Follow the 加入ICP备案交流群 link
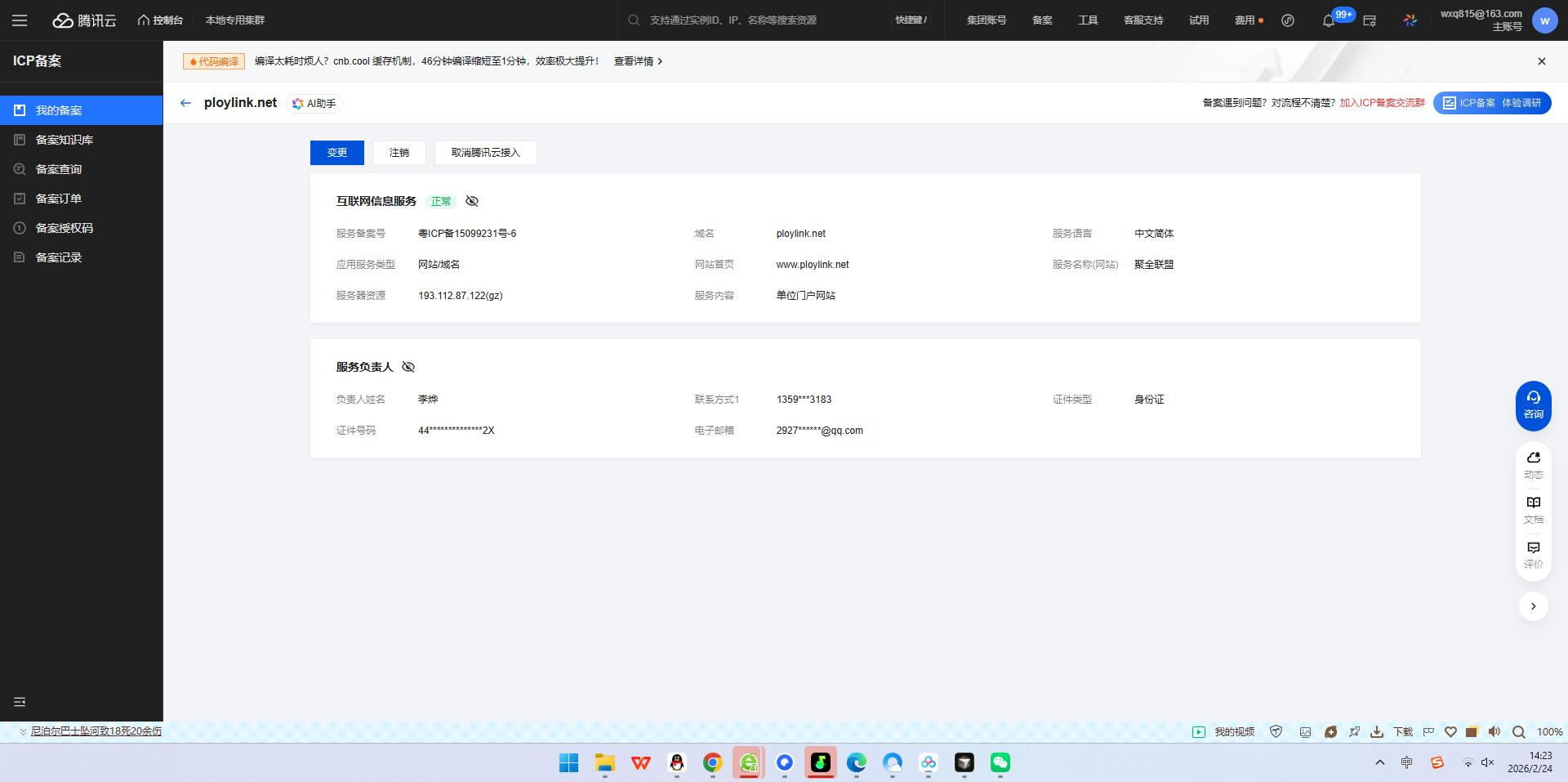The width and height of the screenshot is (1568, 782). click(x=1383, y=103)
